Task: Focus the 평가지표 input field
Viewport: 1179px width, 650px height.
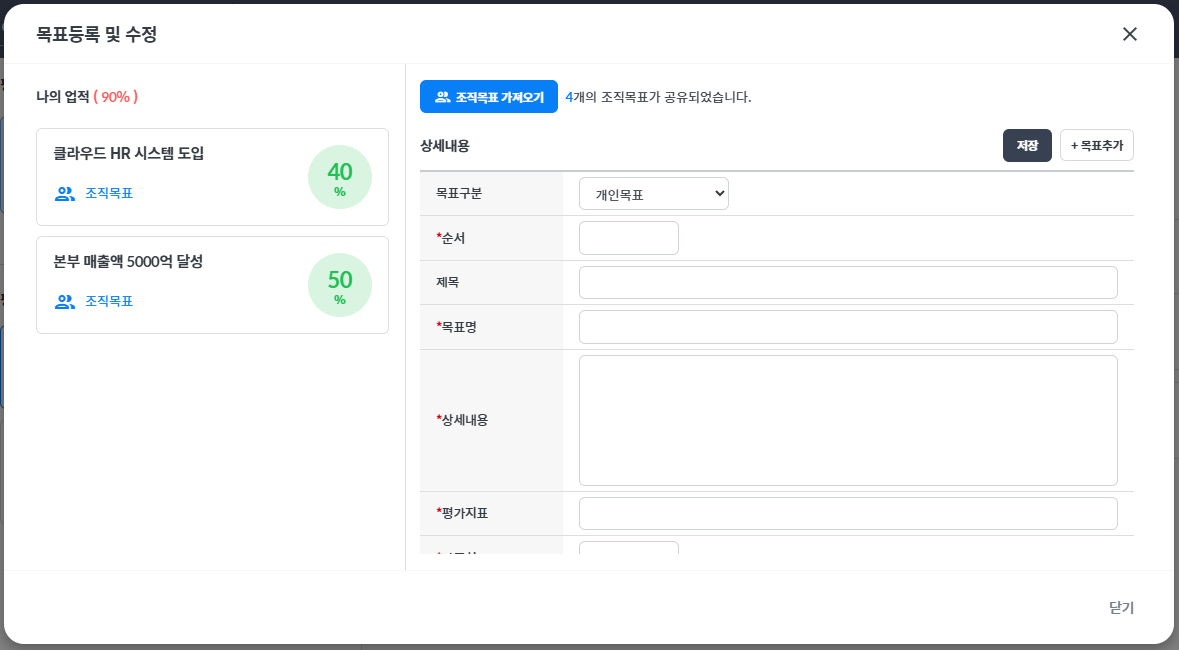Action: 848,513
